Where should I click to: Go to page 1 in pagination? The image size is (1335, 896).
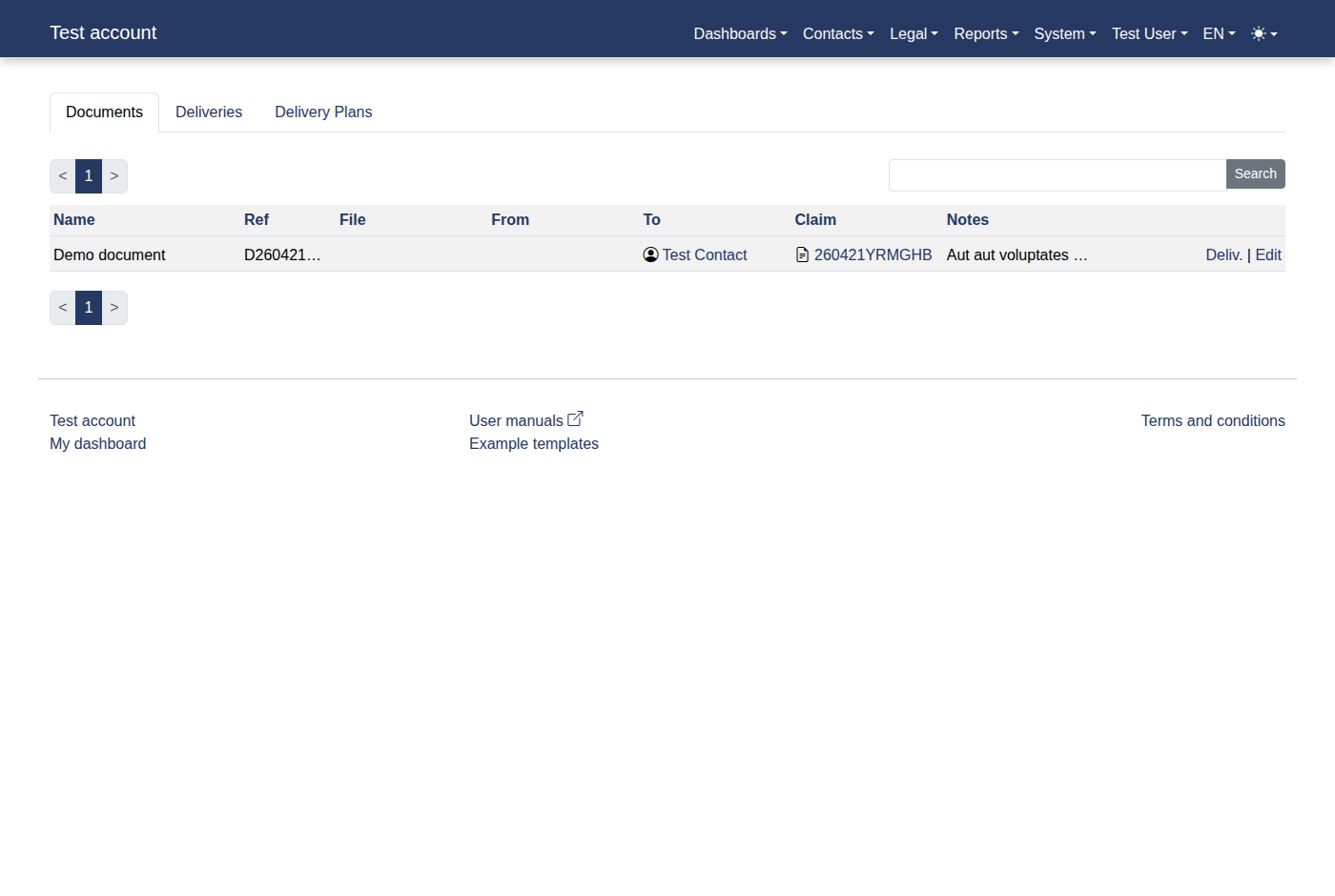(x=89, y=175)
